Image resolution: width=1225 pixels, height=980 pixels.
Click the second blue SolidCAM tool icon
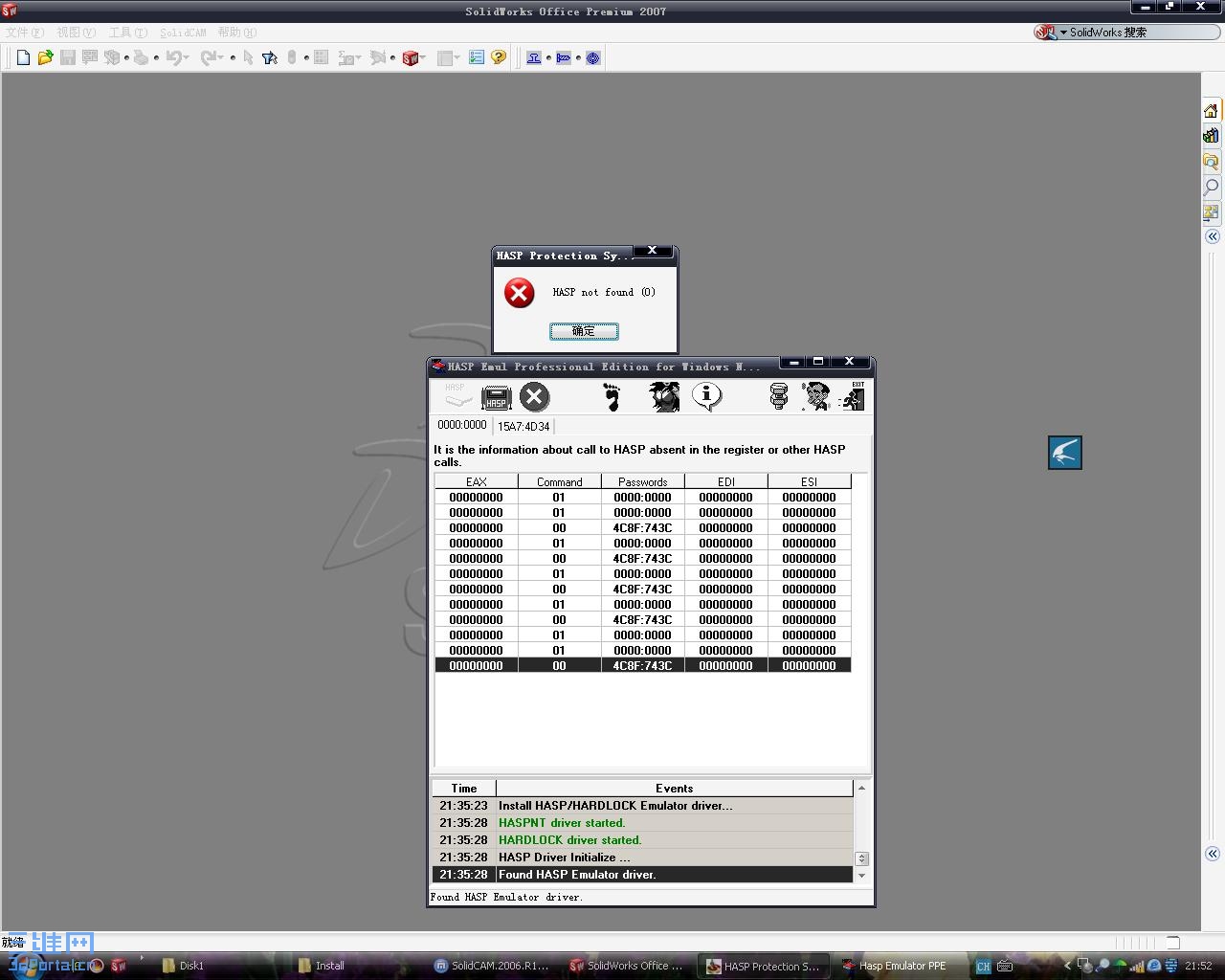pos(564,58)
